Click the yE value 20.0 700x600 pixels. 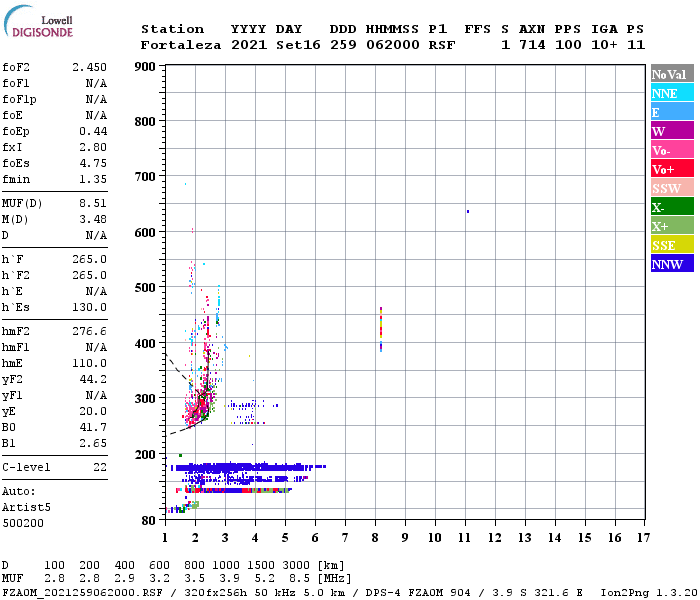[x=93, y=411]
